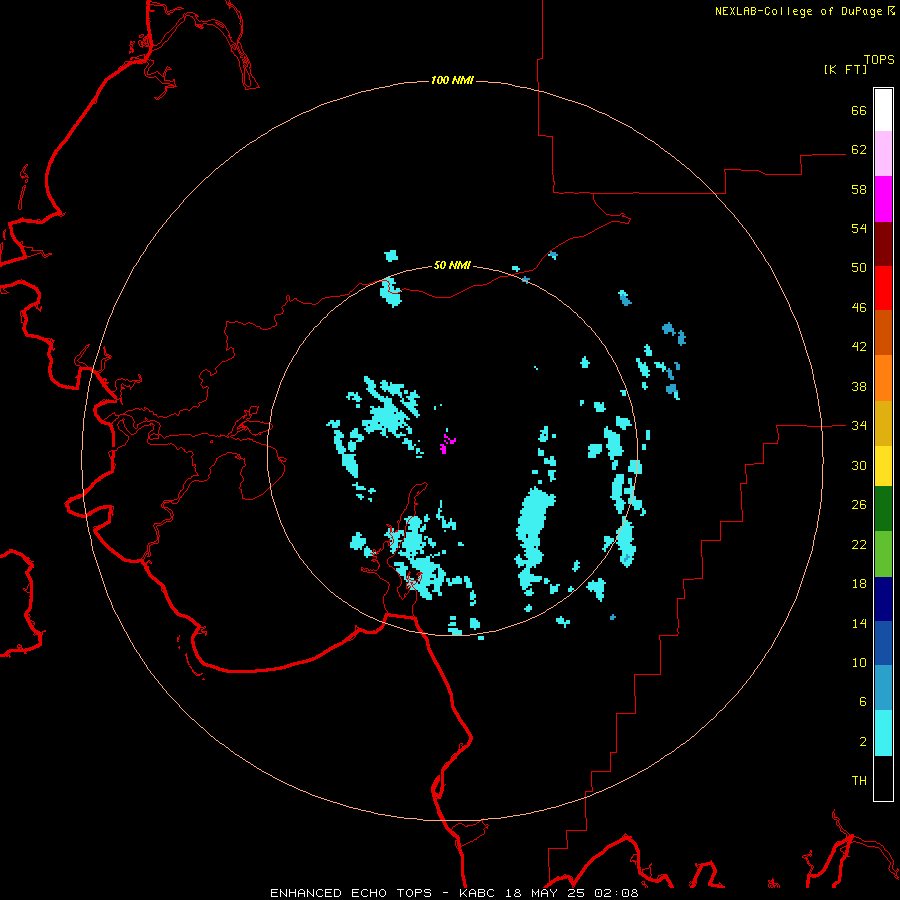Screen dimensions: 900x900
Task: Select the 10 legend value
Action: (859, 663)
